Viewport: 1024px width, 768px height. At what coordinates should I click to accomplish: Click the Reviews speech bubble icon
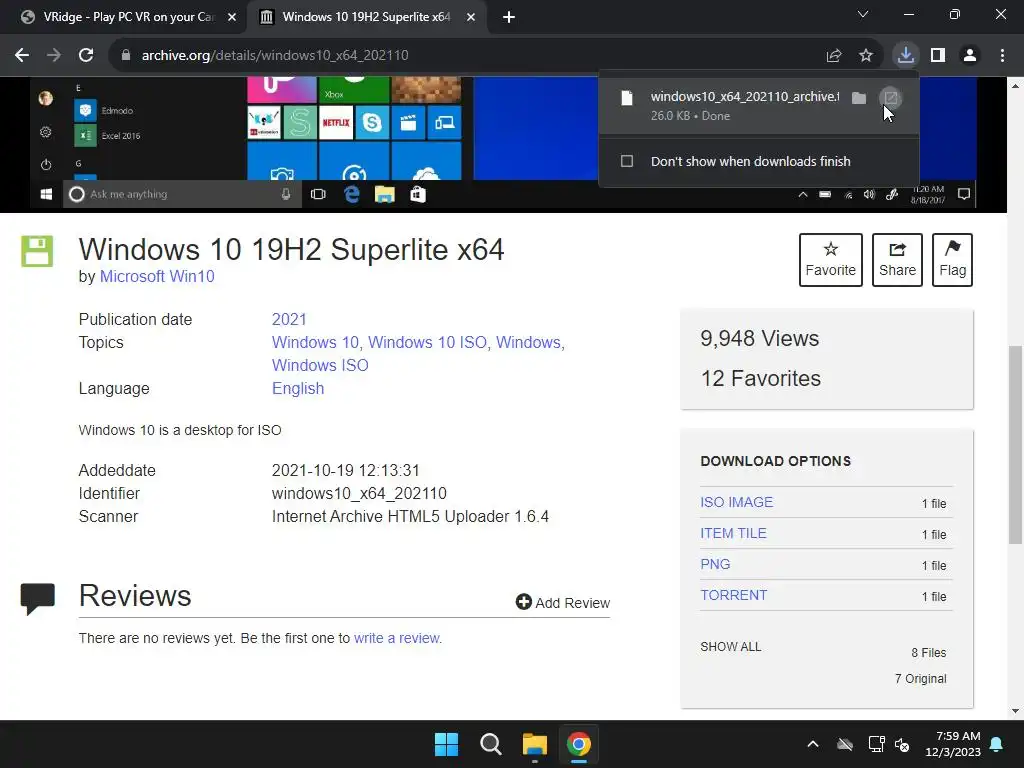37,598
